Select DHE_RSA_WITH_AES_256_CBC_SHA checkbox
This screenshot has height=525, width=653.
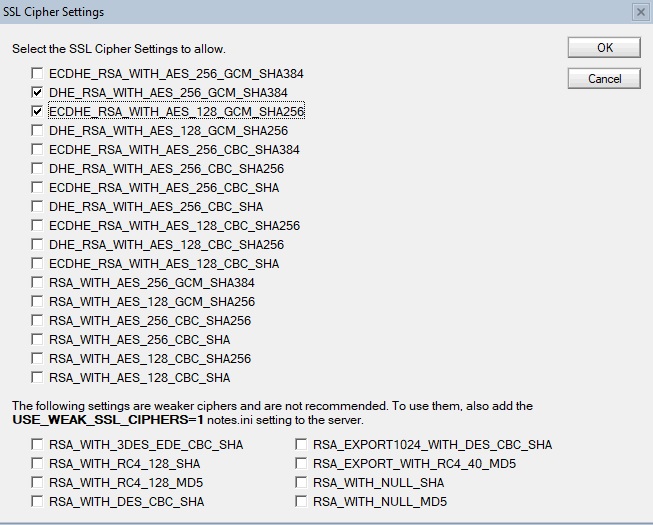point(37,206)
